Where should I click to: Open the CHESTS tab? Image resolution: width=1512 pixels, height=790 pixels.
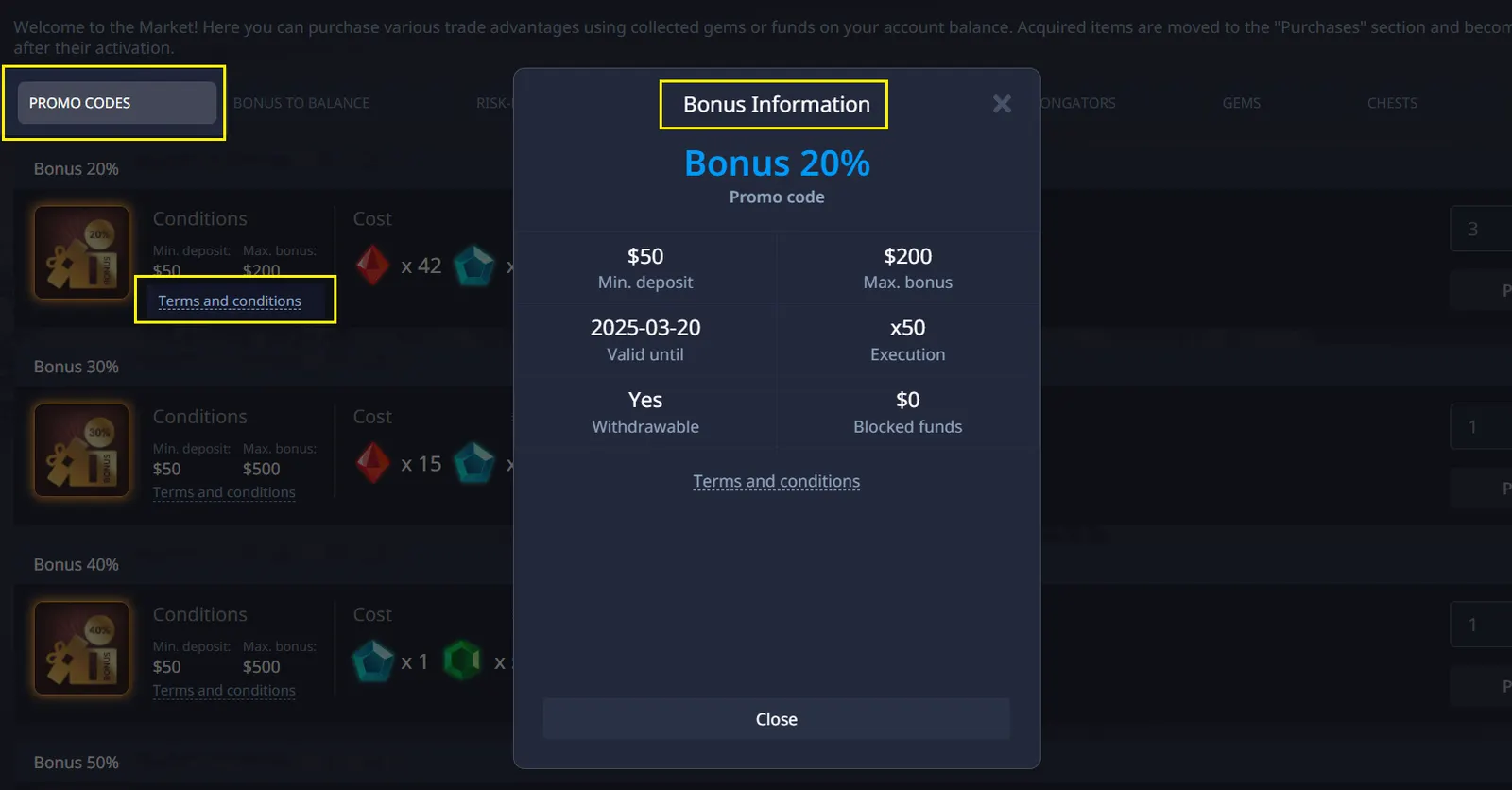click(1392, 103)
